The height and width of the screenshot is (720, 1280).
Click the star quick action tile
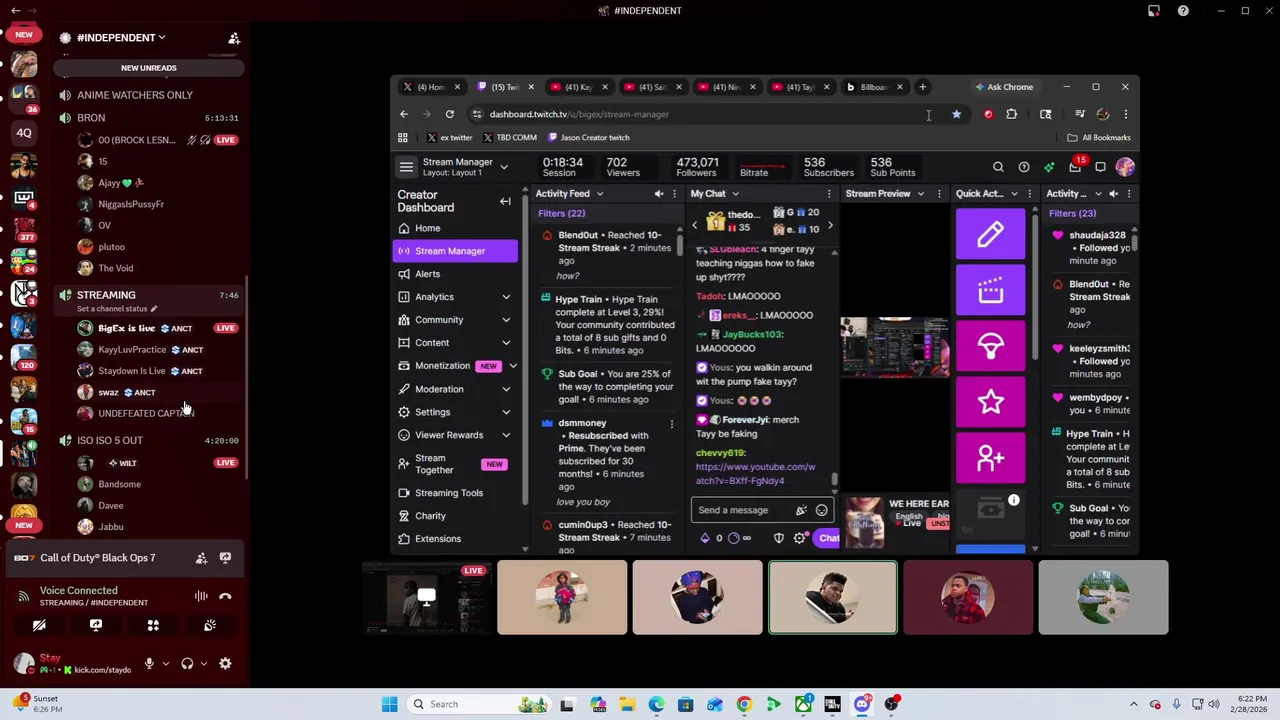tap(990, 402)
